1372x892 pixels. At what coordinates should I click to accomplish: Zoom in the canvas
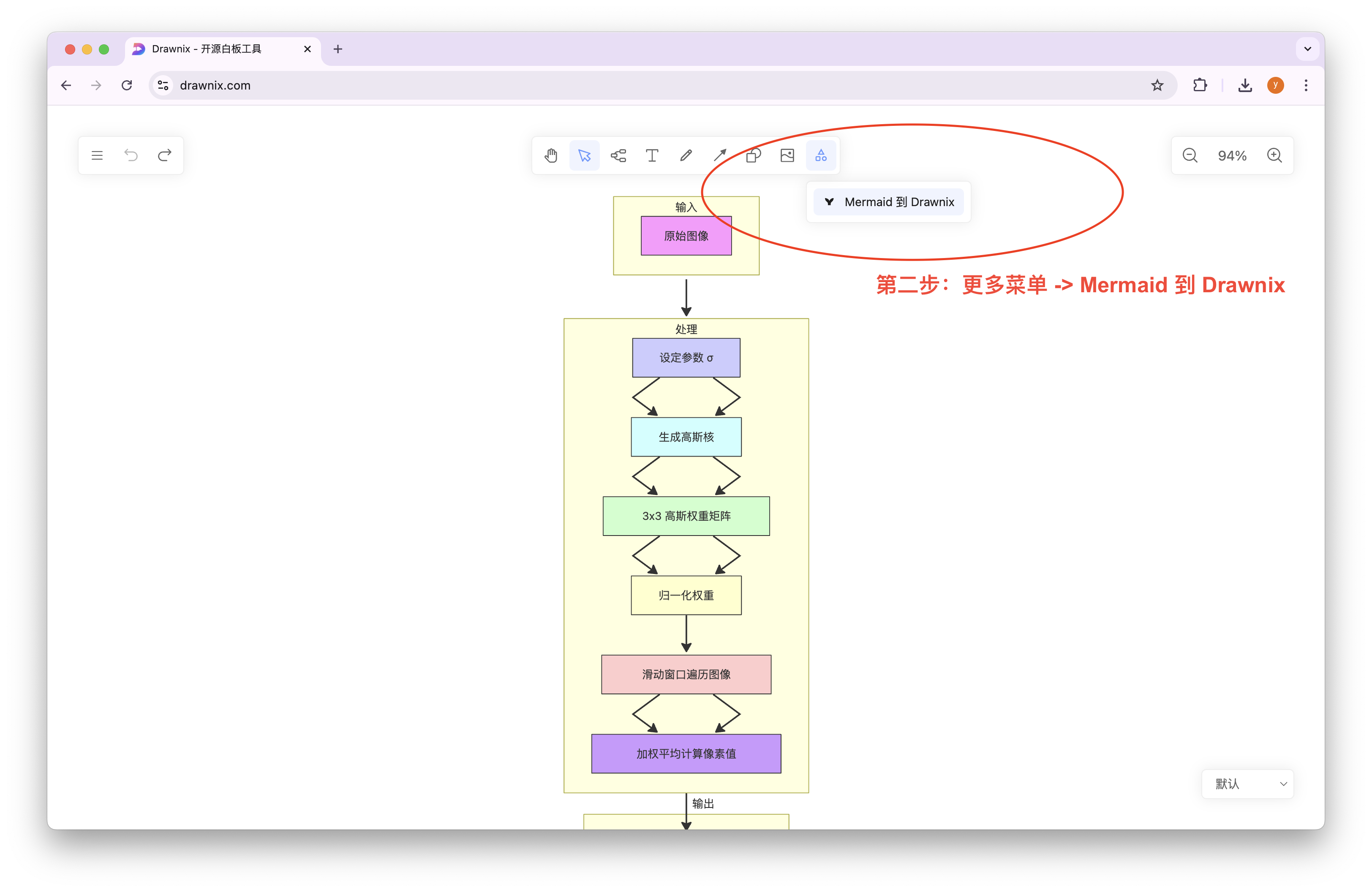pyautogui.click(x=1274, y=155)
